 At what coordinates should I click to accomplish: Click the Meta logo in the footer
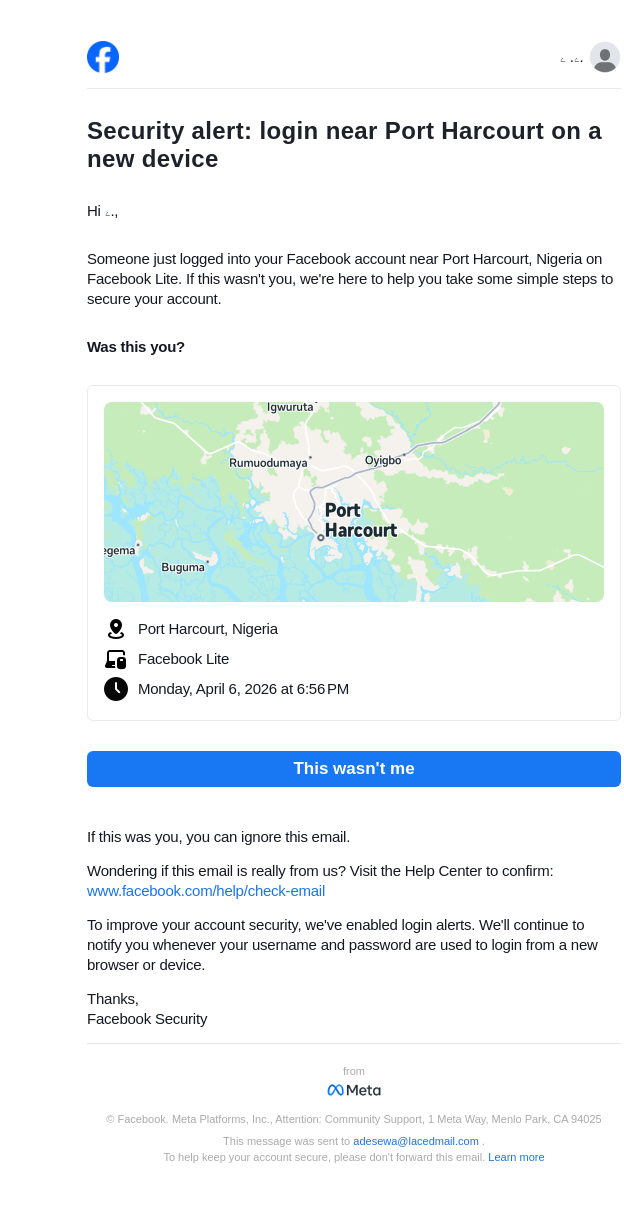pos(354,1090)
